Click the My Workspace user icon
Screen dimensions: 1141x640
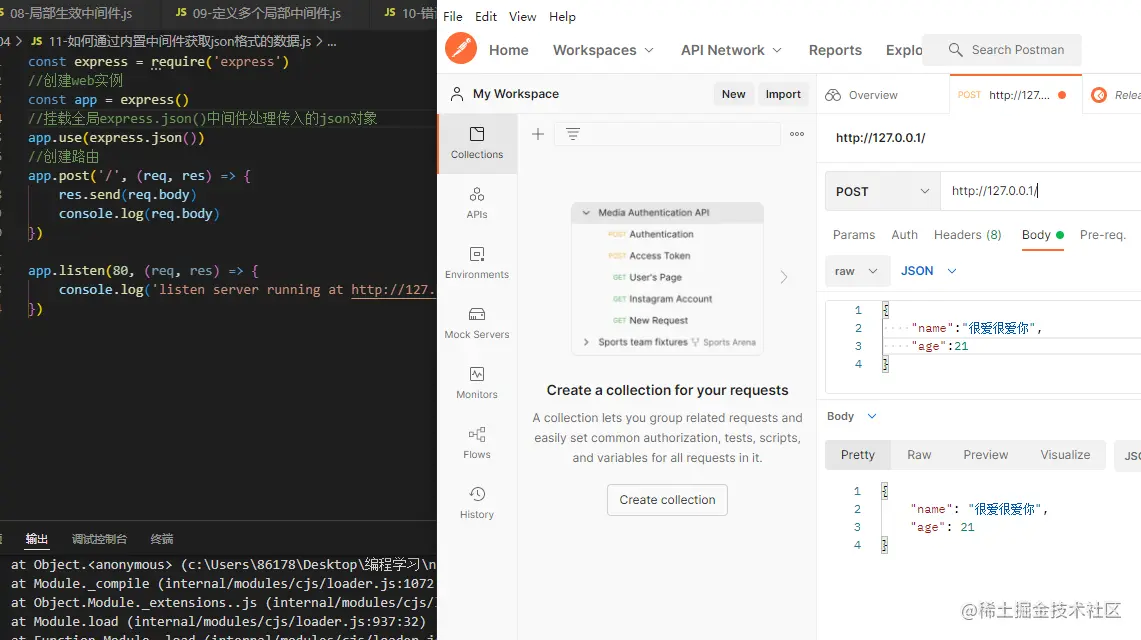(456, 94)
